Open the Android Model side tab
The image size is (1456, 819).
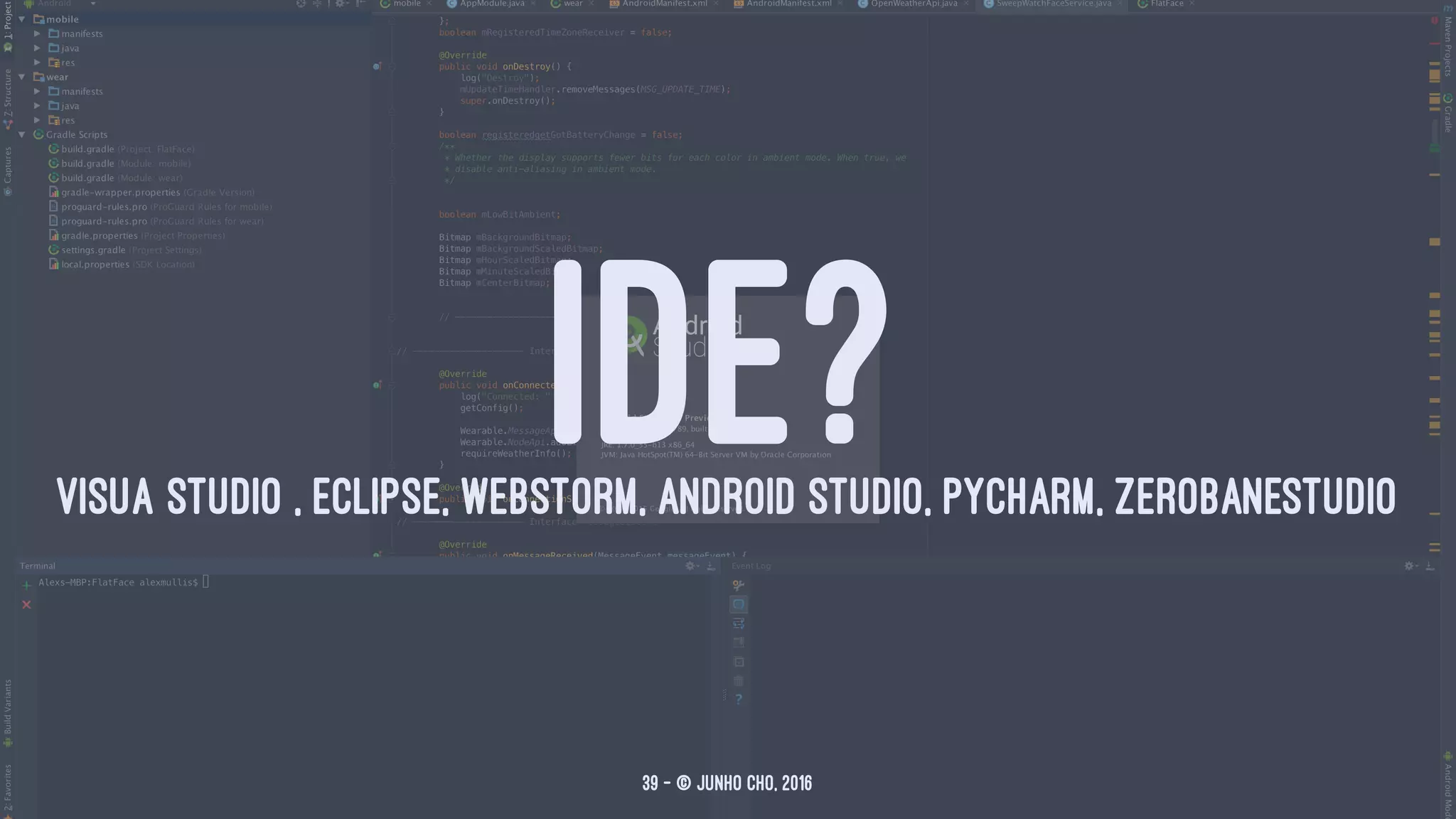[x=1448, y=786]
